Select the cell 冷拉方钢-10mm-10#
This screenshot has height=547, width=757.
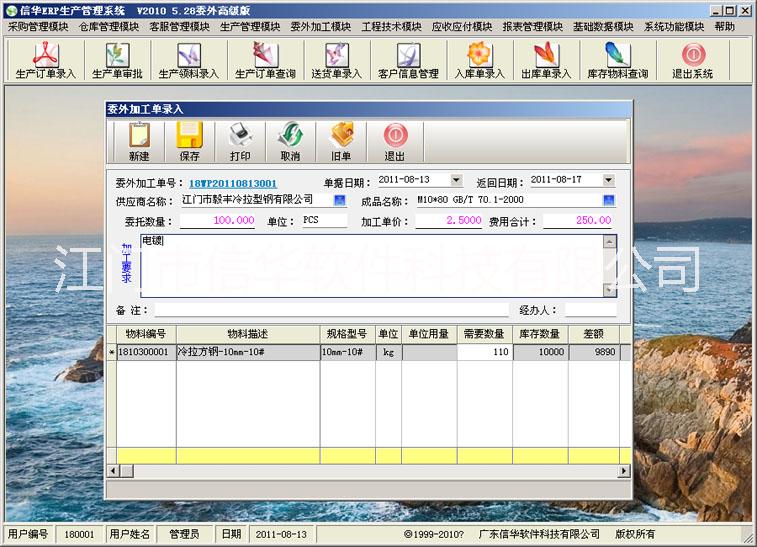(248, 352)
